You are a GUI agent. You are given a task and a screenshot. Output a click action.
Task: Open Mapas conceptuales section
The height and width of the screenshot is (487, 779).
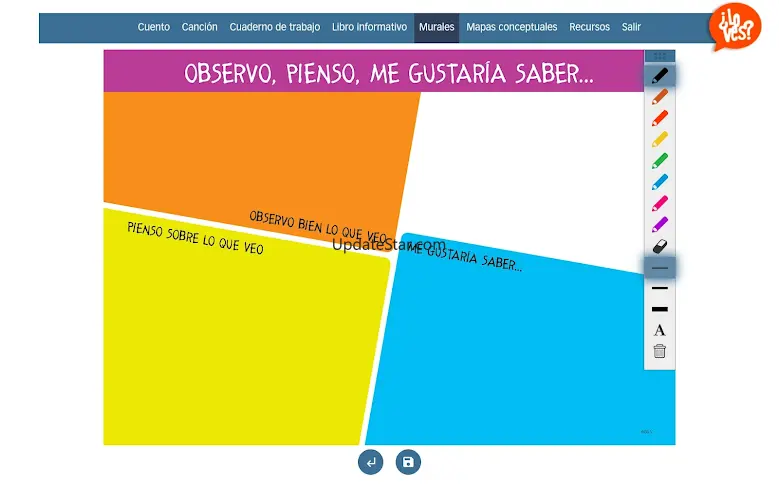coord(511,27)
